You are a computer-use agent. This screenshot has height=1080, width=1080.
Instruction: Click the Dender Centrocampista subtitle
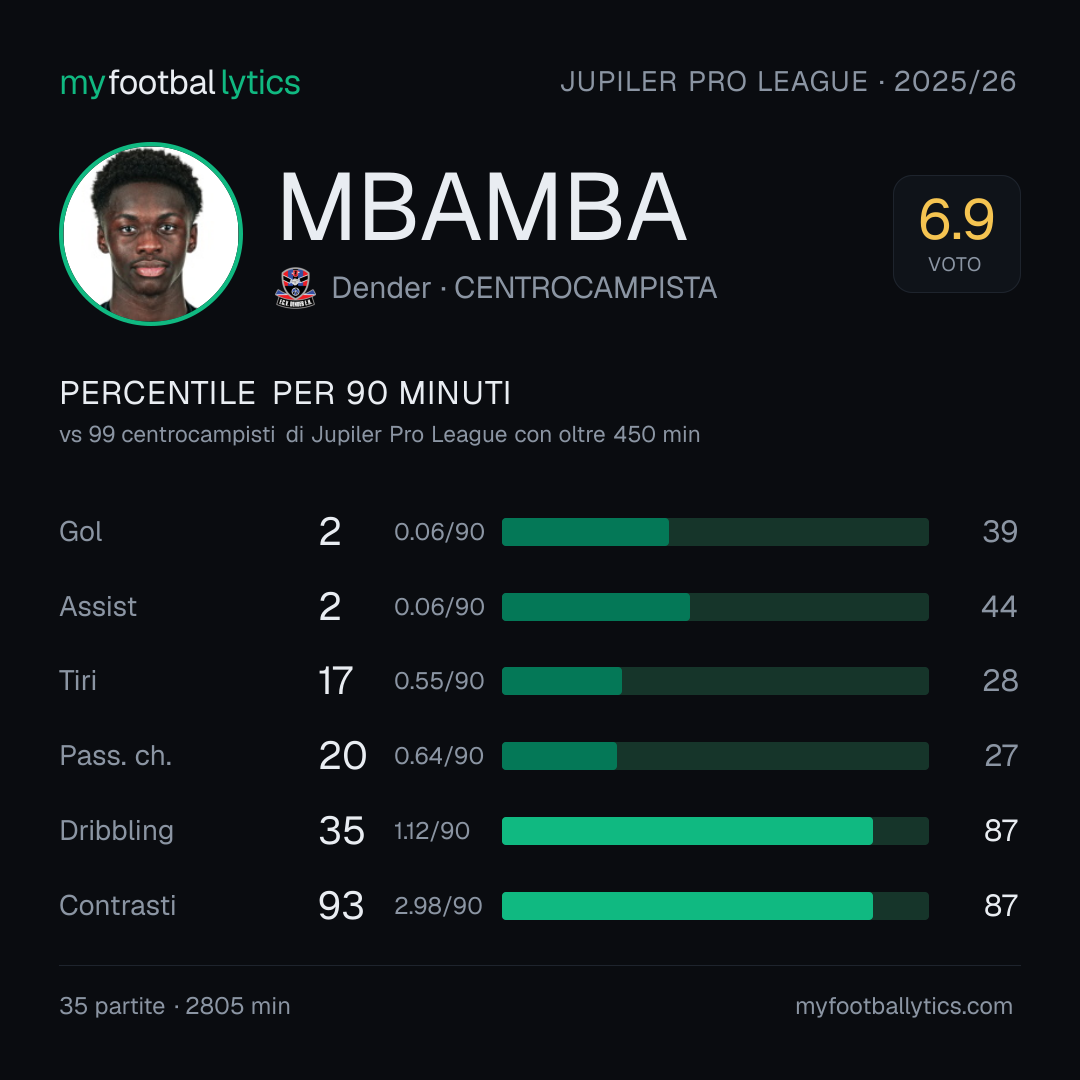click(524, 288)
